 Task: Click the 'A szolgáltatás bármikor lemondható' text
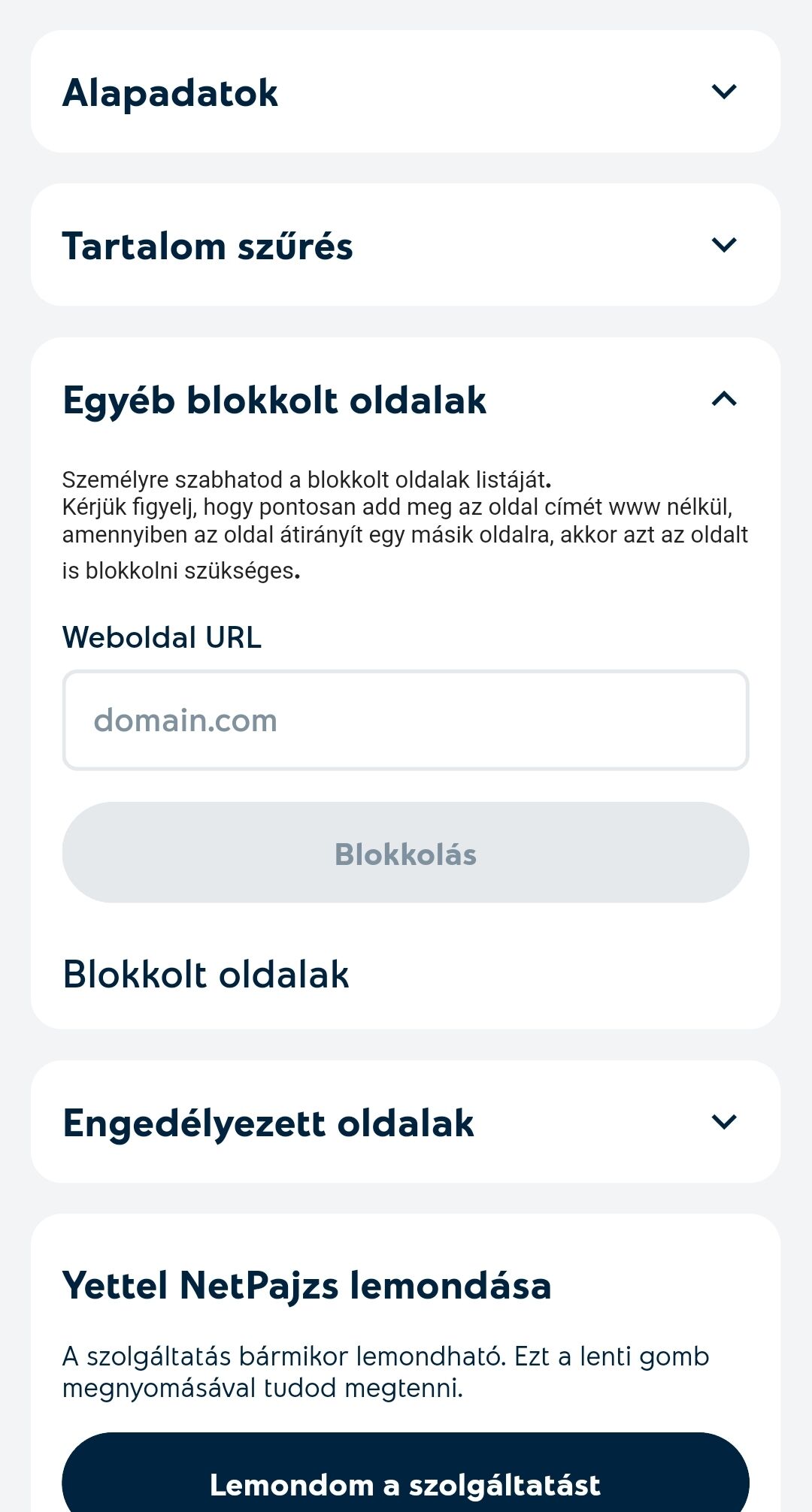coord(283,1356)
